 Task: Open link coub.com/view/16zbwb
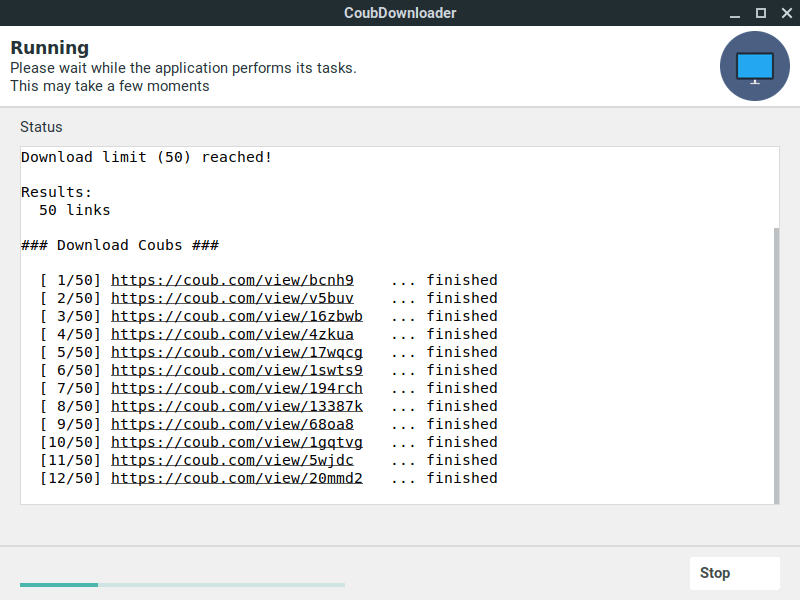coord(237,316)
